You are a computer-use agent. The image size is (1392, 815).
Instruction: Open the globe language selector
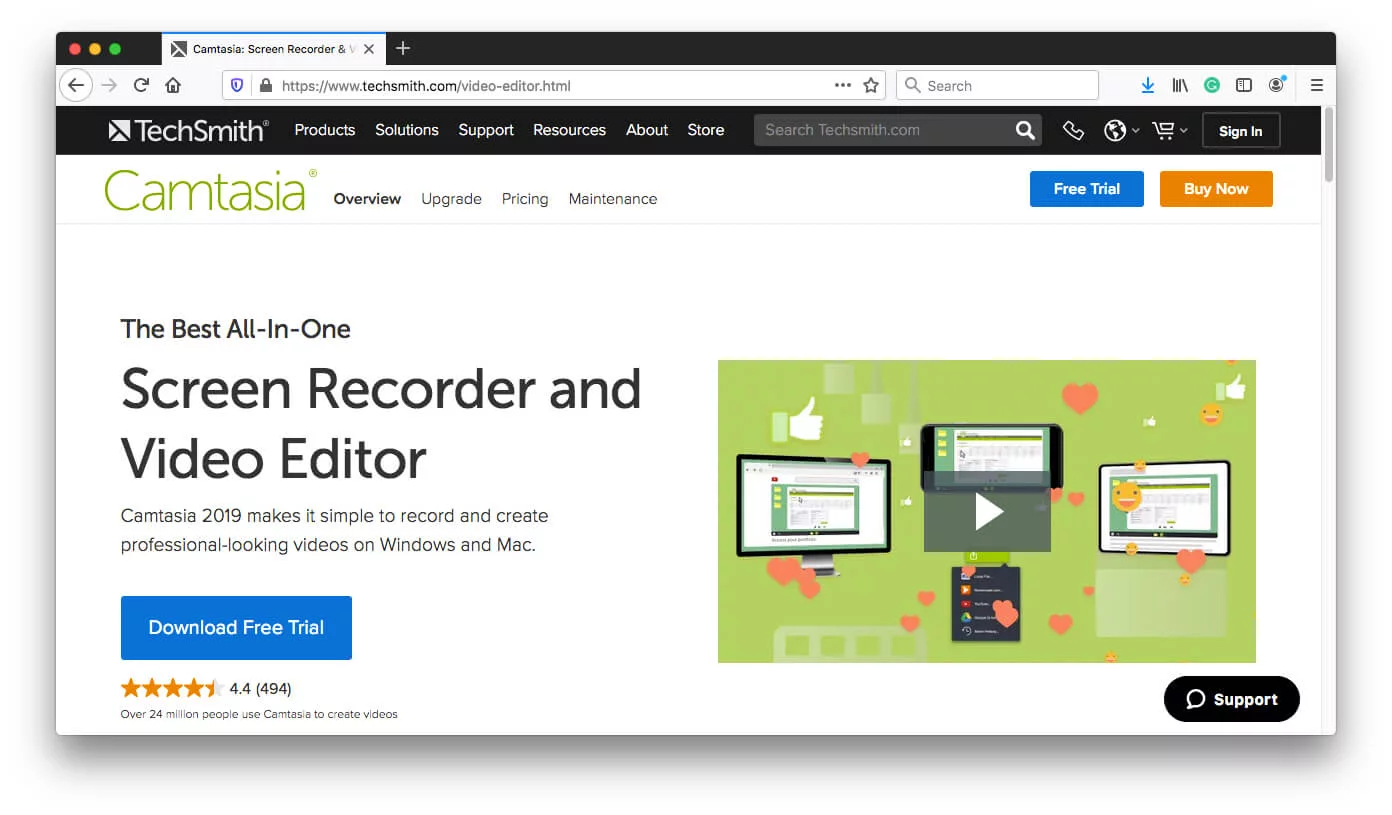(1121, 130)
